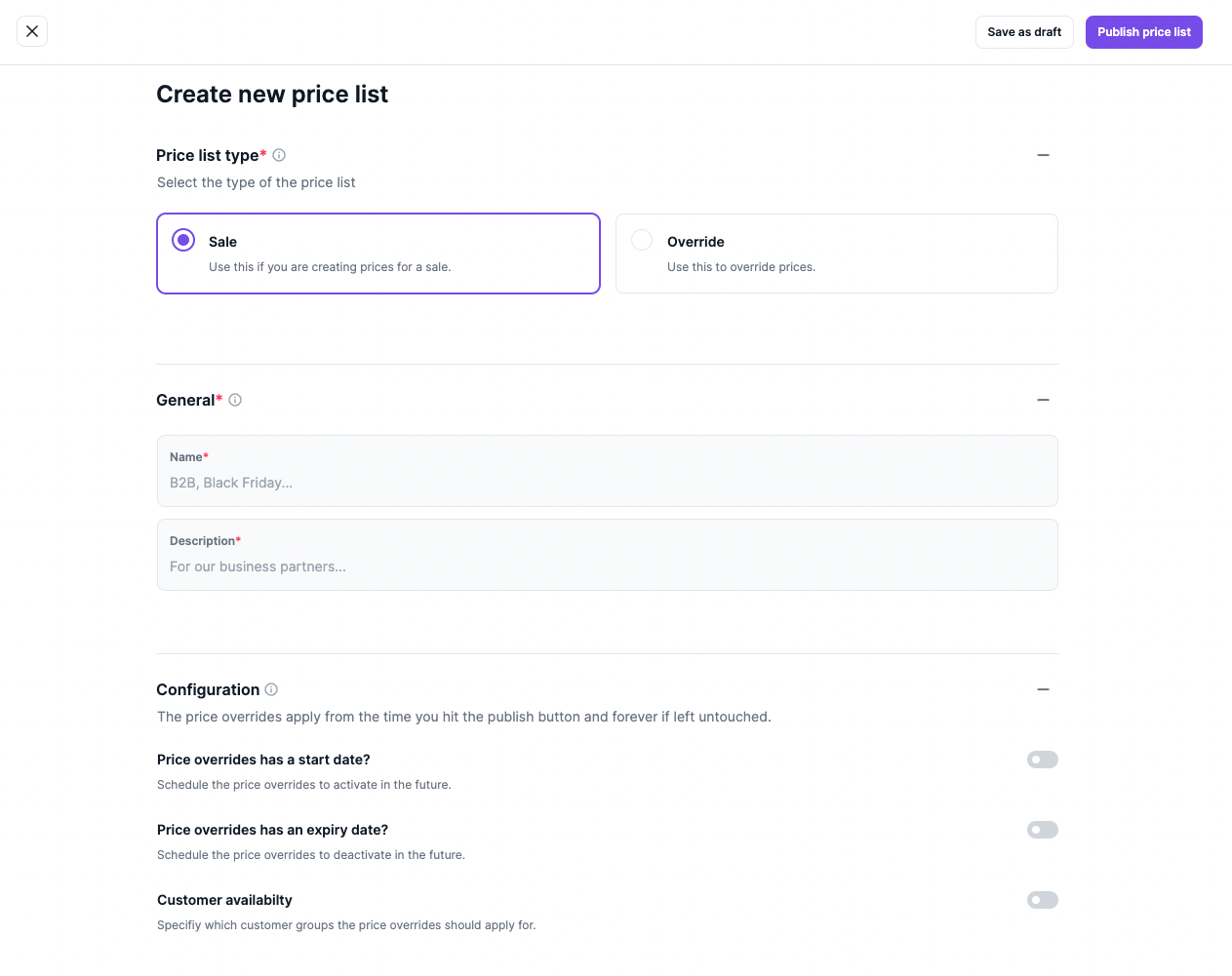Collapse the Configuration section

pos(1043,689)
